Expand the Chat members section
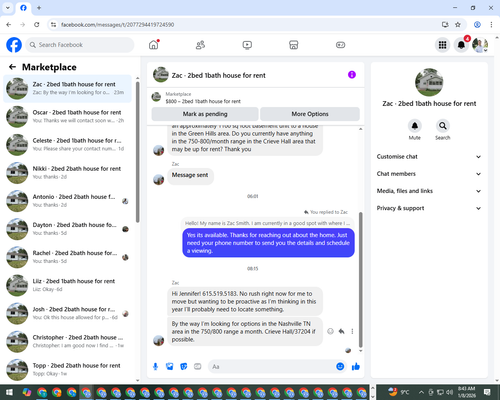Screen dimensions: 500x400 point(429,174)
